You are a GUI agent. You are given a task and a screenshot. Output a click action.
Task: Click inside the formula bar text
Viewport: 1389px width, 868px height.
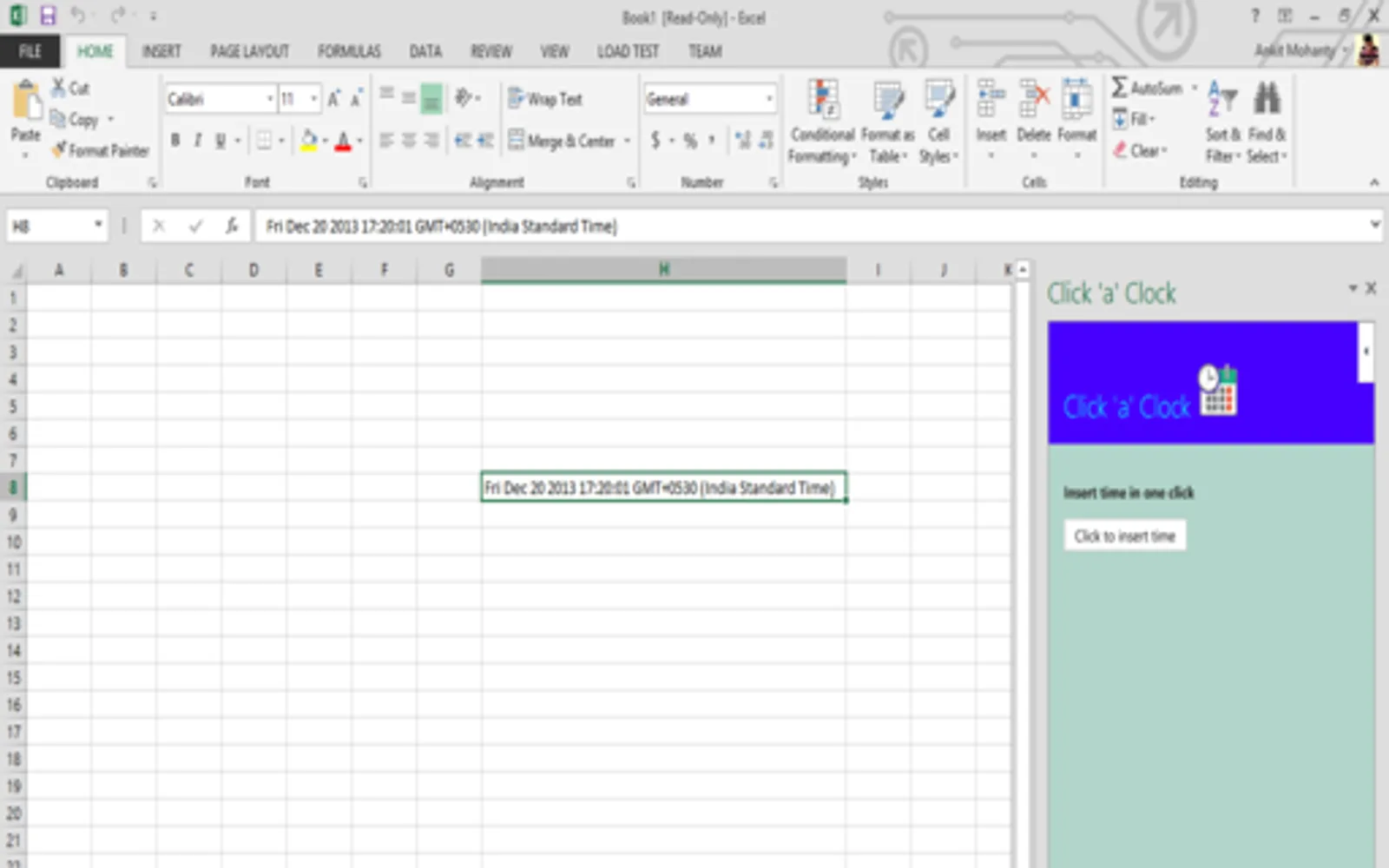[x=441, y=227]
